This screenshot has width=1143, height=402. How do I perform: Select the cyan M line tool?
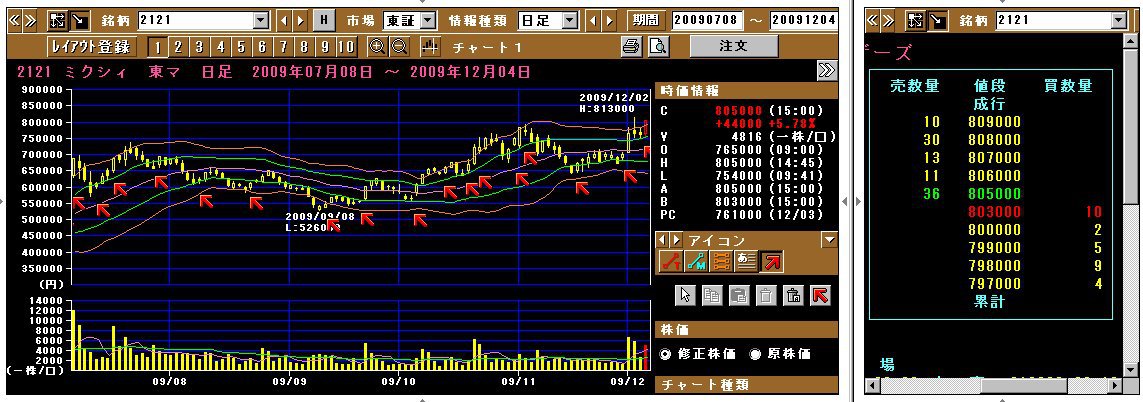tap(696, 260)
